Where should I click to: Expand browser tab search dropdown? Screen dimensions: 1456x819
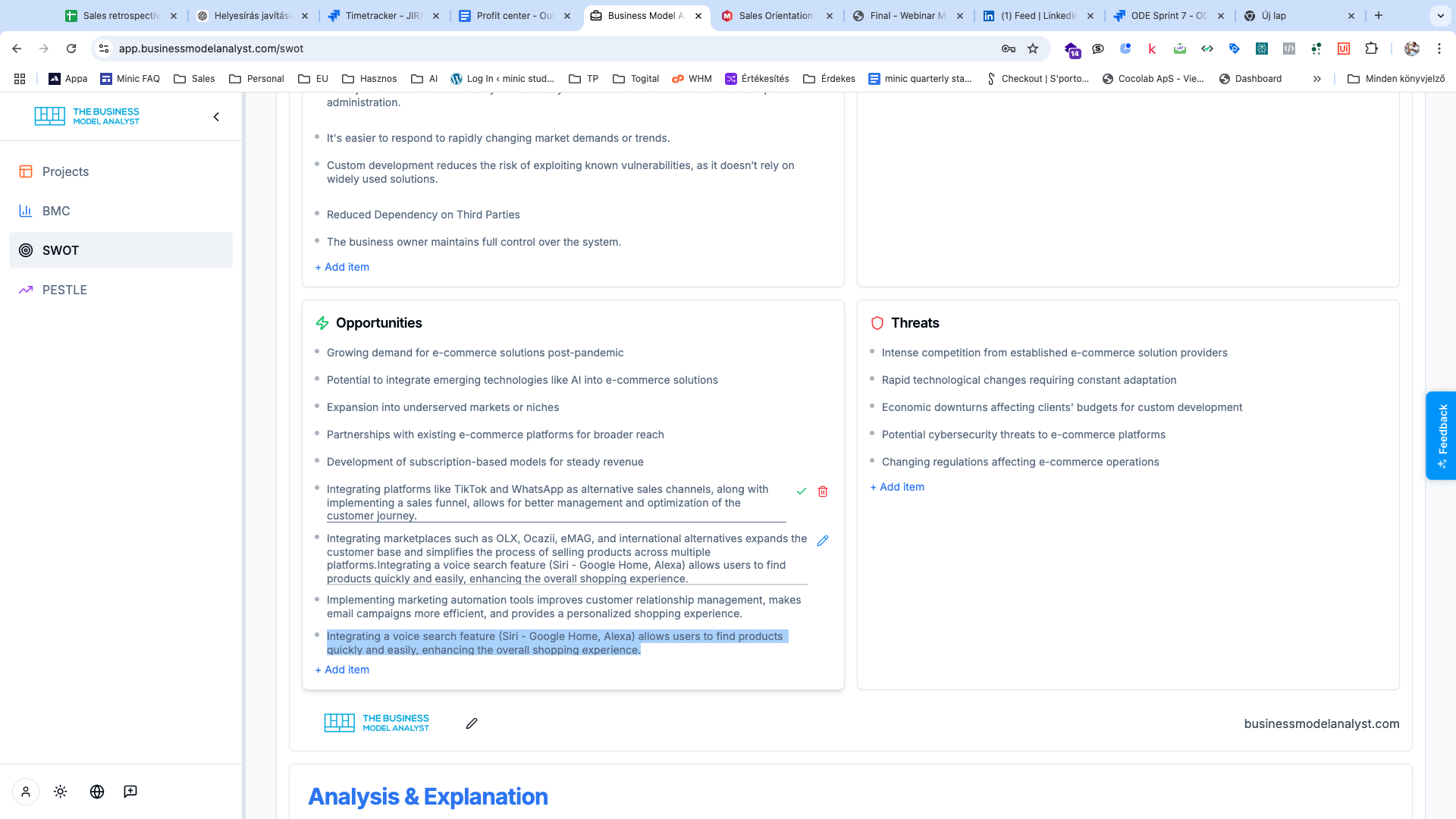[x=1440, y=15]
